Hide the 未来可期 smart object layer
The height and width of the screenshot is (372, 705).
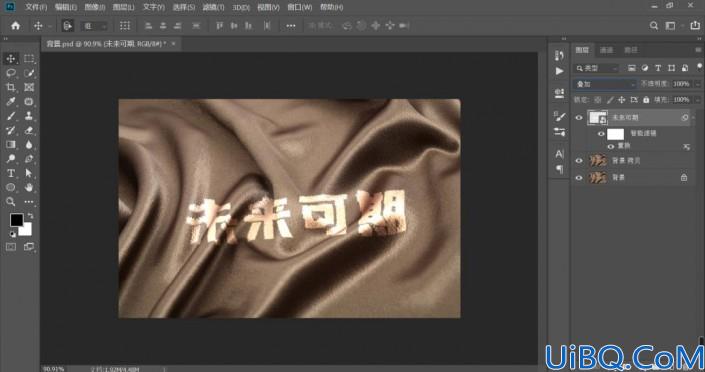pyautogui.click(x=579, y=118)
